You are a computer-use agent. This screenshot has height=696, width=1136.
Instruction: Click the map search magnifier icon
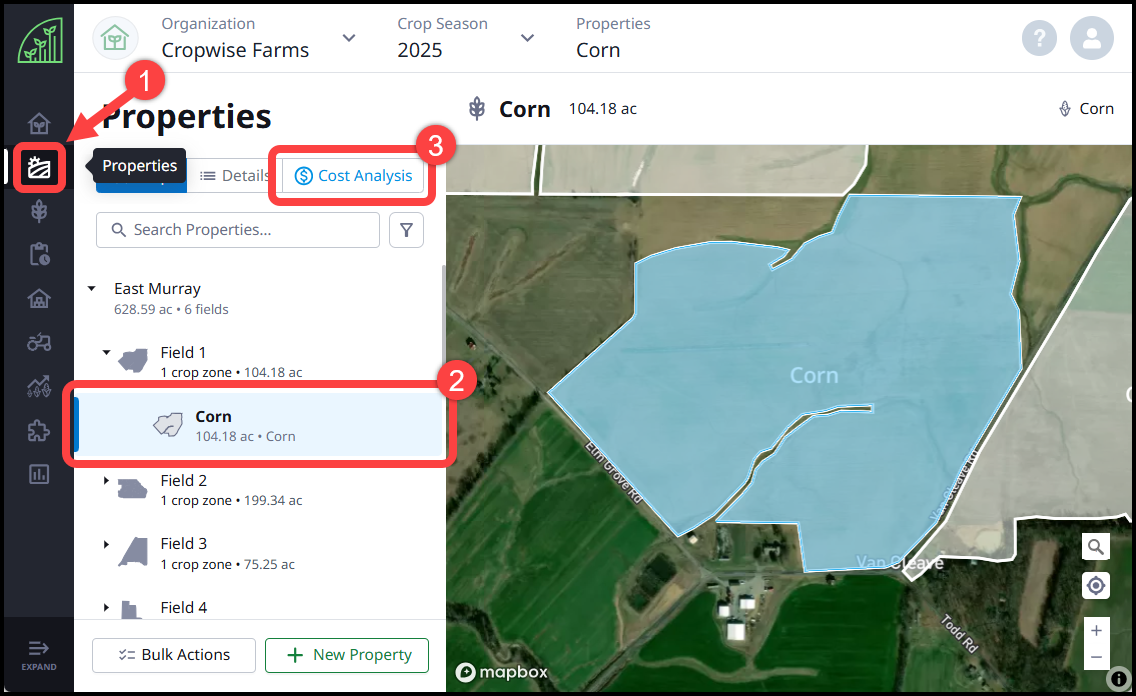(x=1096, y=546)
